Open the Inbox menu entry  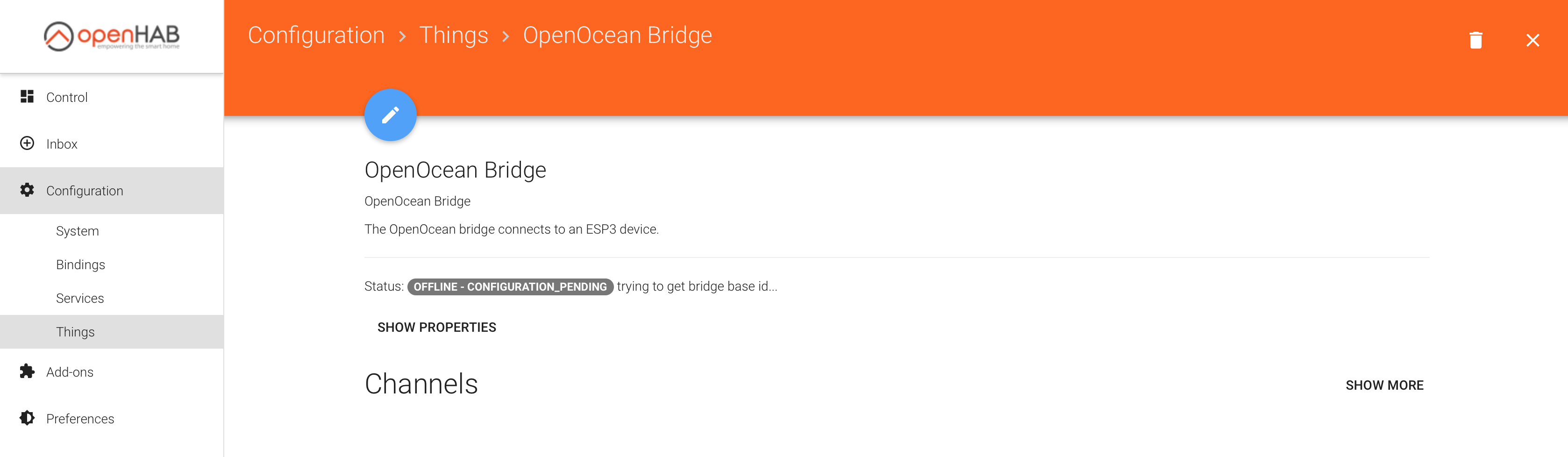click(62, 144)
